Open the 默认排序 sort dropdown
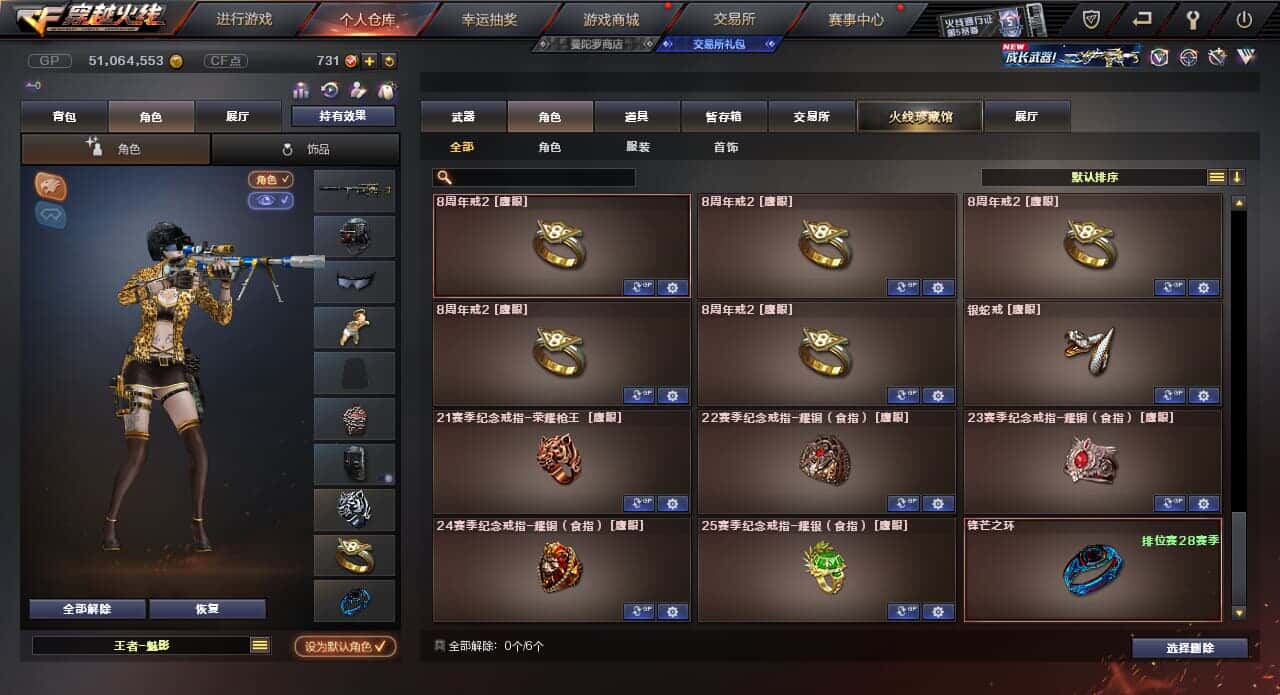The image size is (1280, 695). coord(1094,177)
